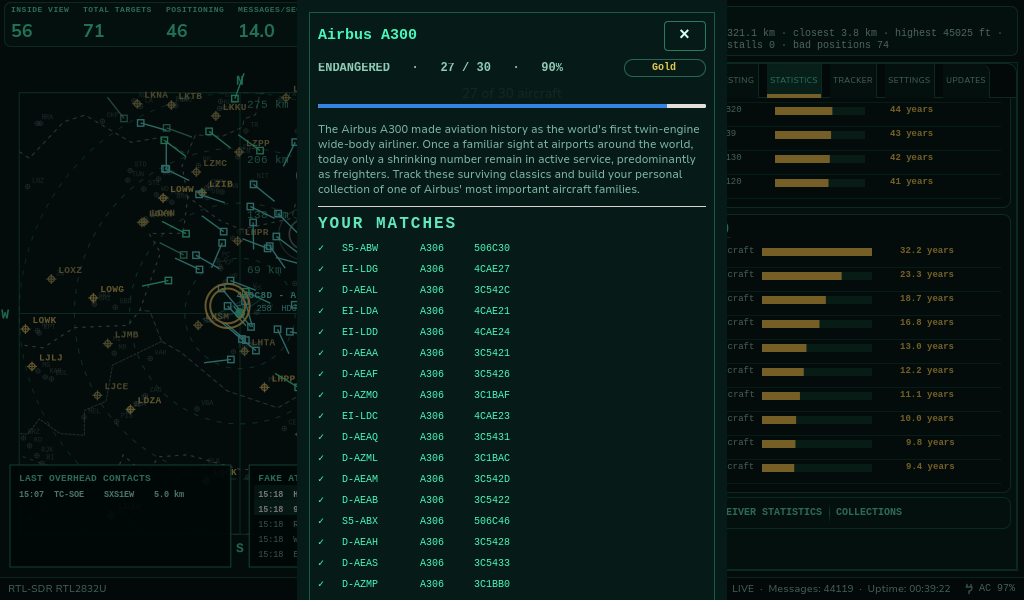Click the checkmark beside S5-ABW
This screenshot has width=1024, height=600.
(x=321, y=248)
